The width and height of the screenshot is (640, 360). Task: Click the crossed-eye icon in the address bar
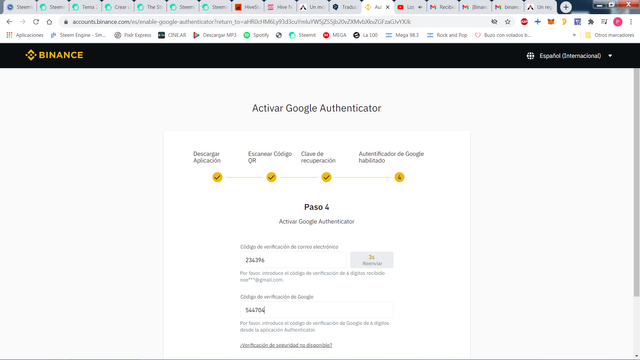(x=494, y=22)
